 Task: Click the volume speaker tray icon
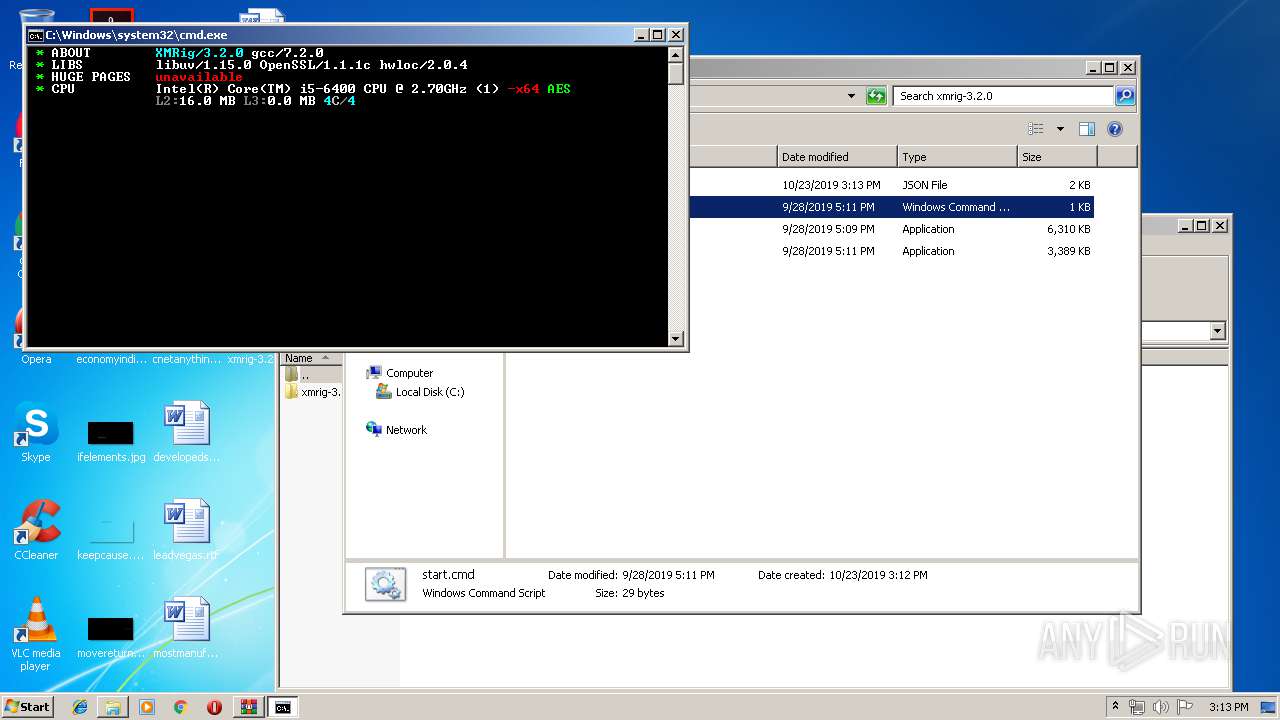pos(1161,707)
